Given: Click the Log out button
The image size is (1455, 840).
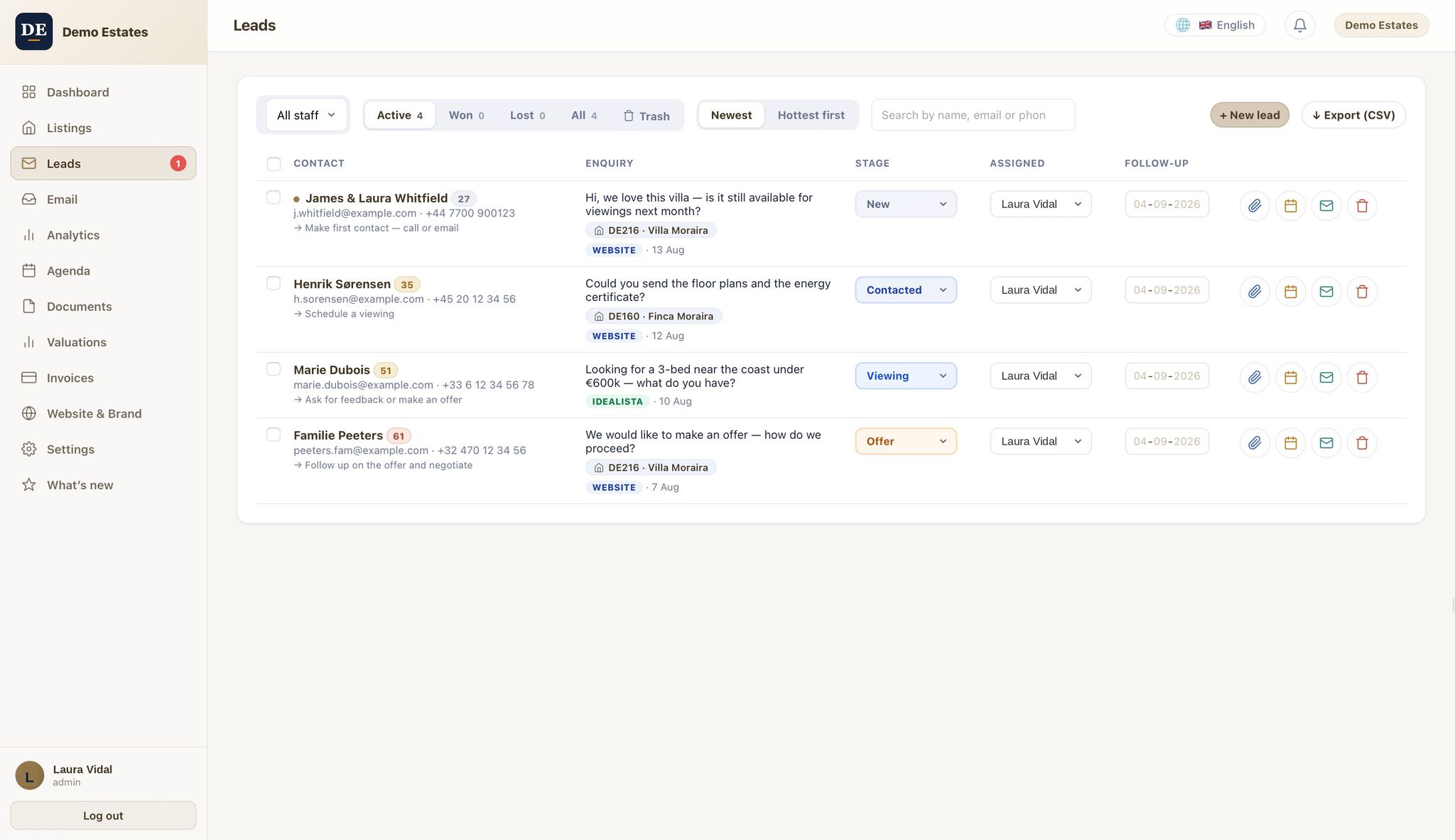Looking at the screenshot, I should (103, 816).
